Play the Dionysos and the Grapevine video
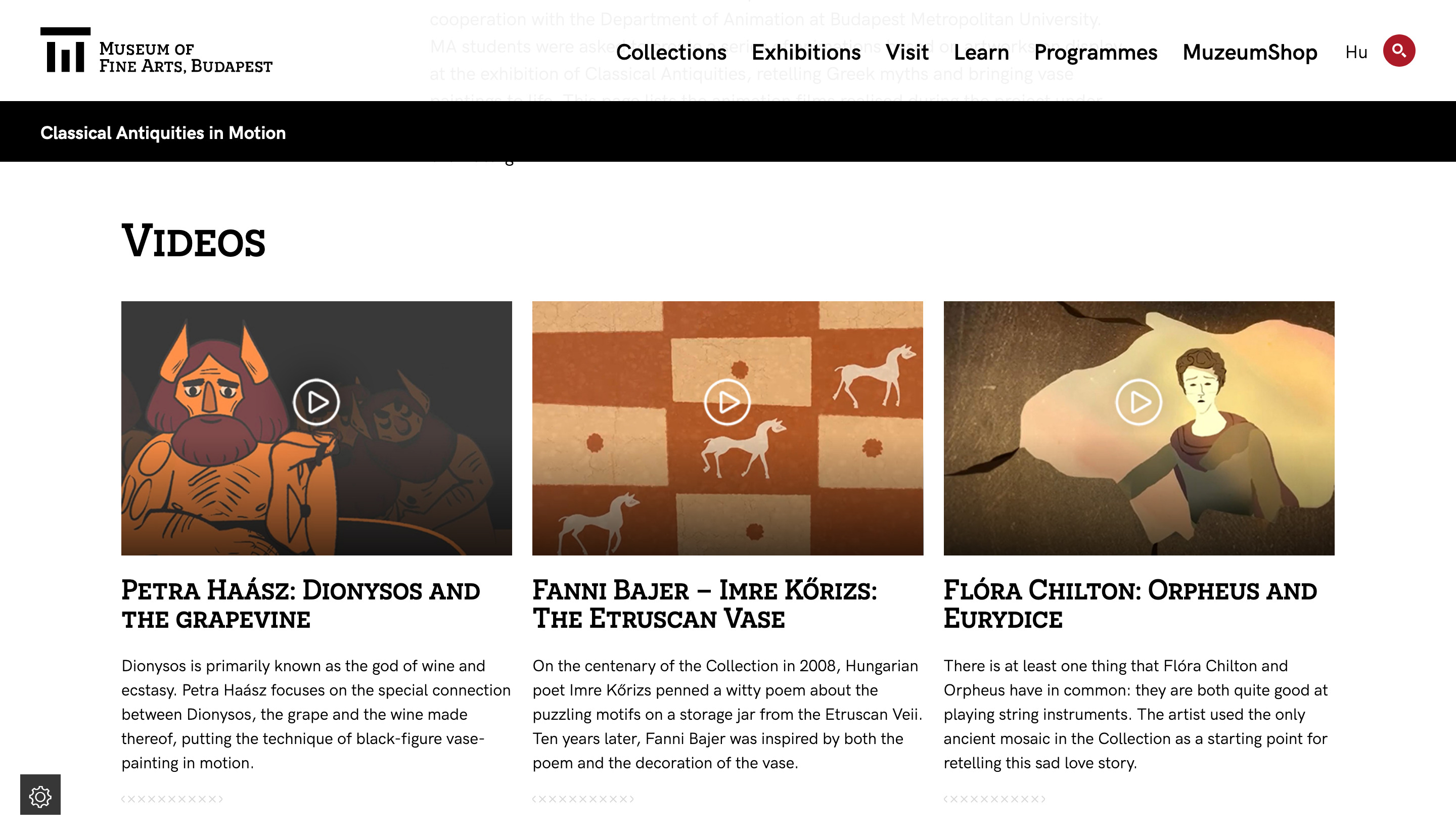 click(x=316, y=401)
